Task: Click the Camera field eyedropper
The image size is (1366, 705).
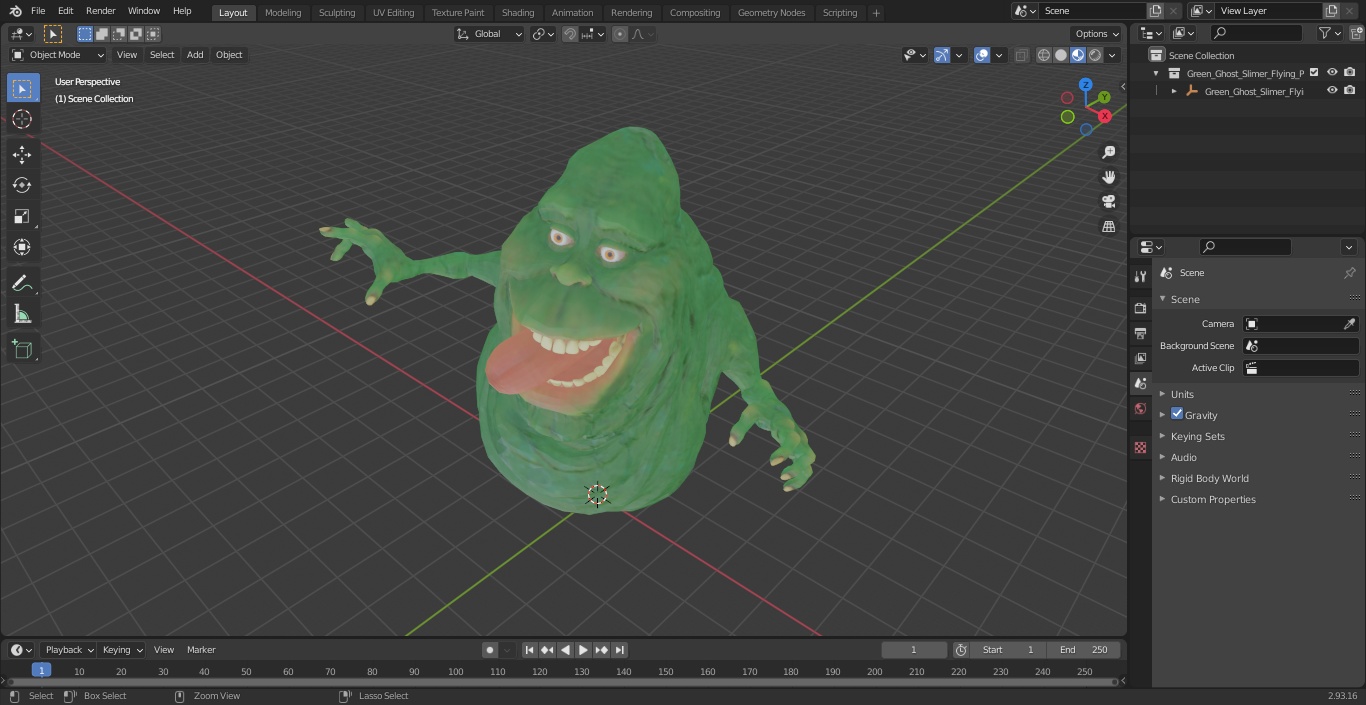Action: click(1349, 324)
